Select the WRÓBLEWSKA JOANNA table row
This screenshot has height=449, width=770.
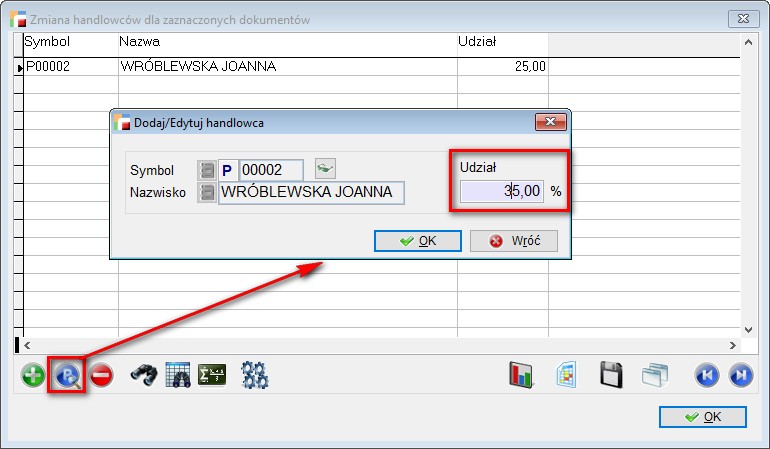tap(197, 67)
